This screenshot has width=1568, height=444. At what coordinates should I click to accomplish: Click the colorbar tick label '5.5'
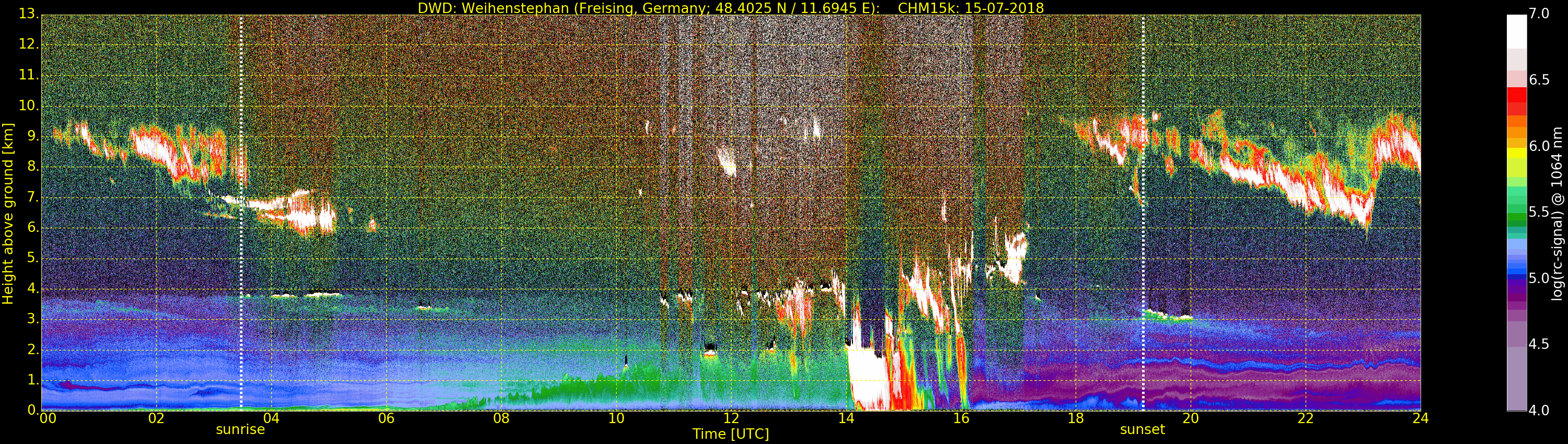click(x=1539, y=212)
